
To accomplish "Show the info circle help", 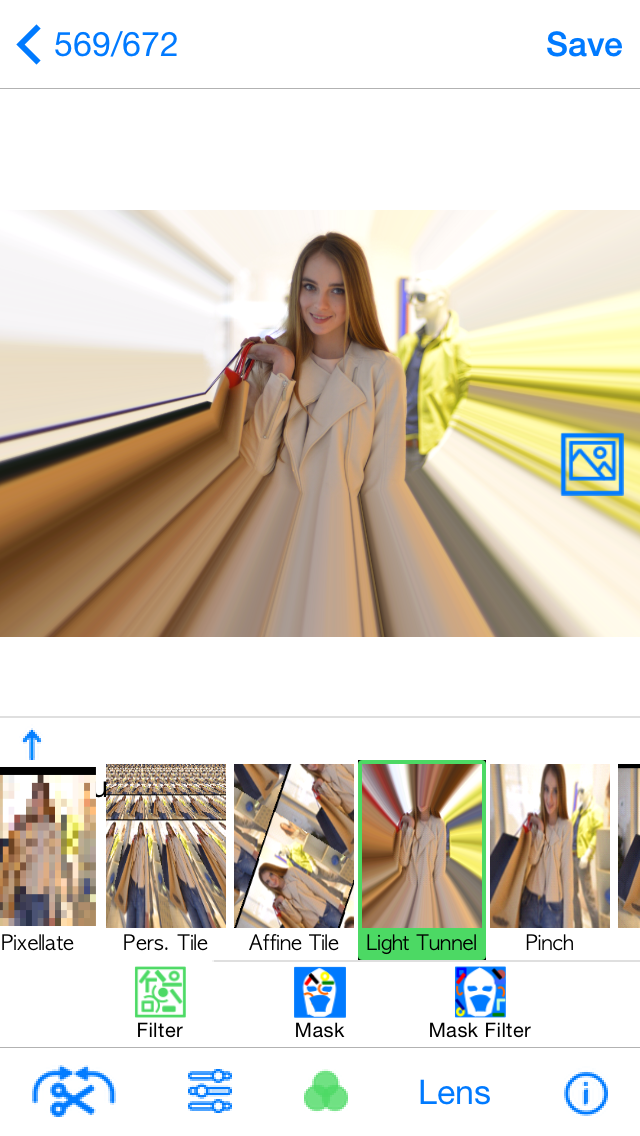I will point(586,1093).
